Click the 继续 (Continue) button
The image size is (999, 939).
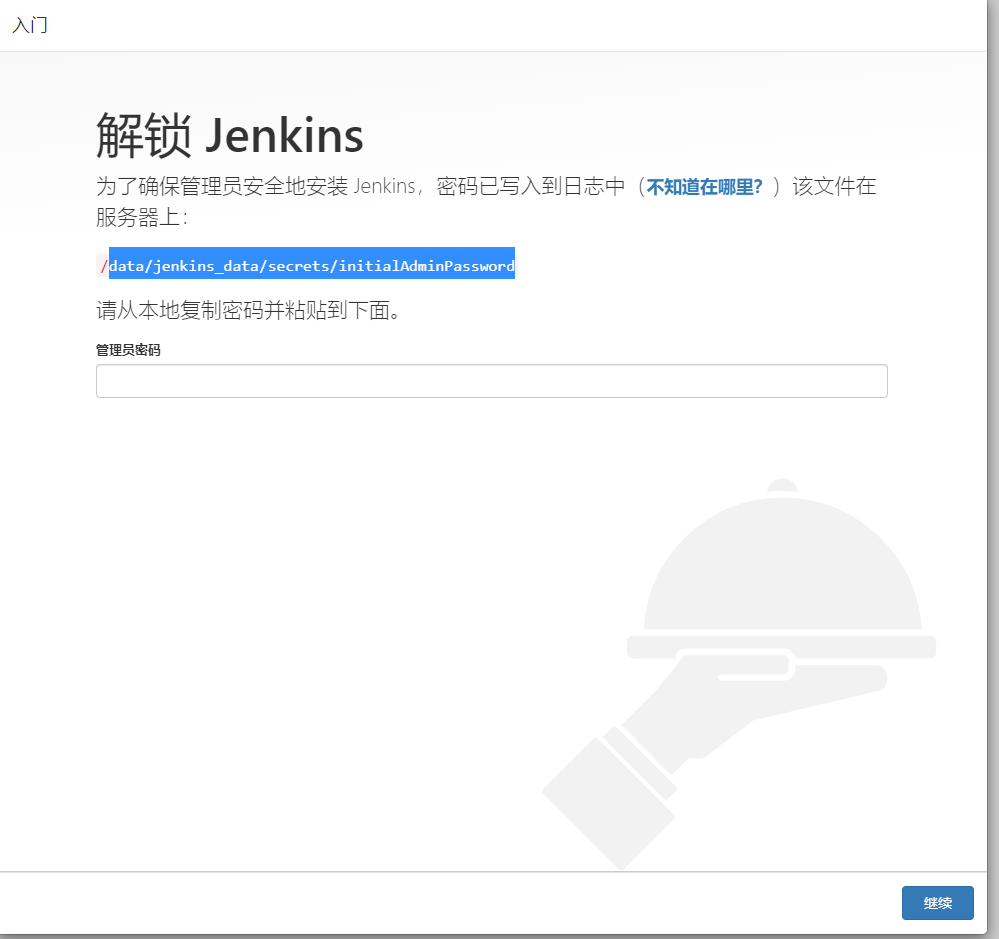tap(937, 903)
